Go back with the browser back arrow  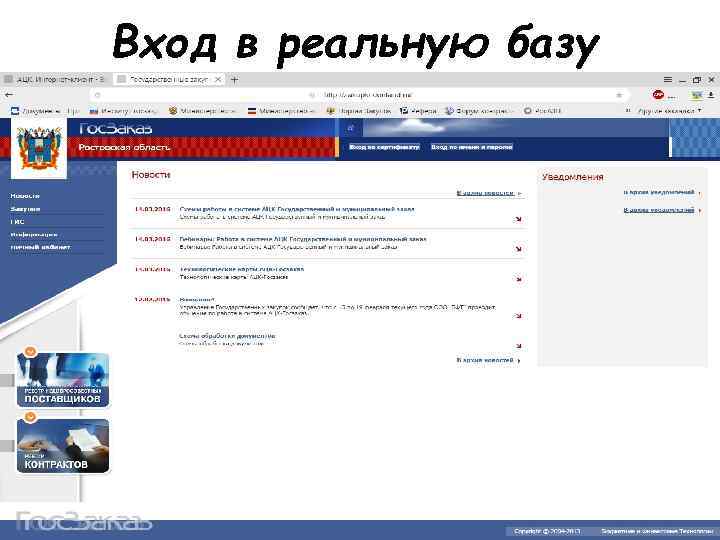click(x=9, y=95)
